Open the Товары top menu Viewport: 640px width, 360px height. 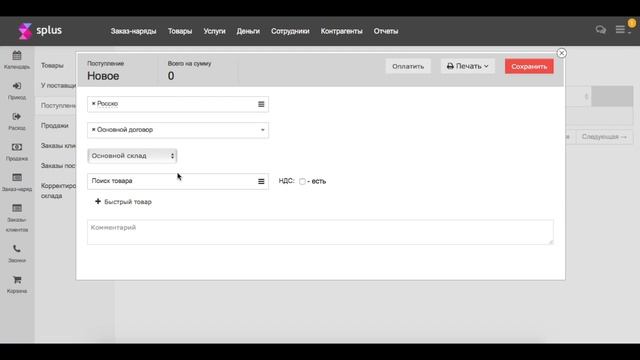pos(180,31)
